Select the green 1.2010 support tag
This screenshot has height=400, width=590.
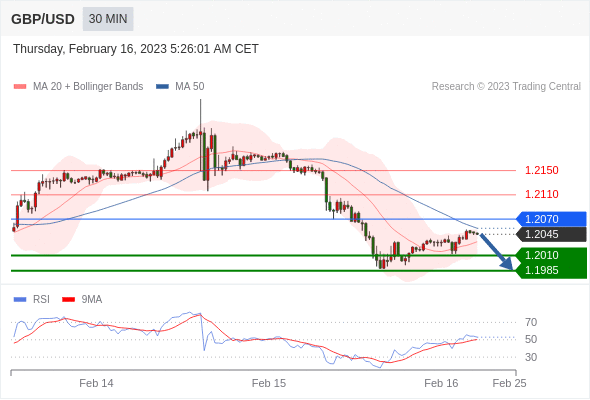pyautogui.click(x=551, y=255)
